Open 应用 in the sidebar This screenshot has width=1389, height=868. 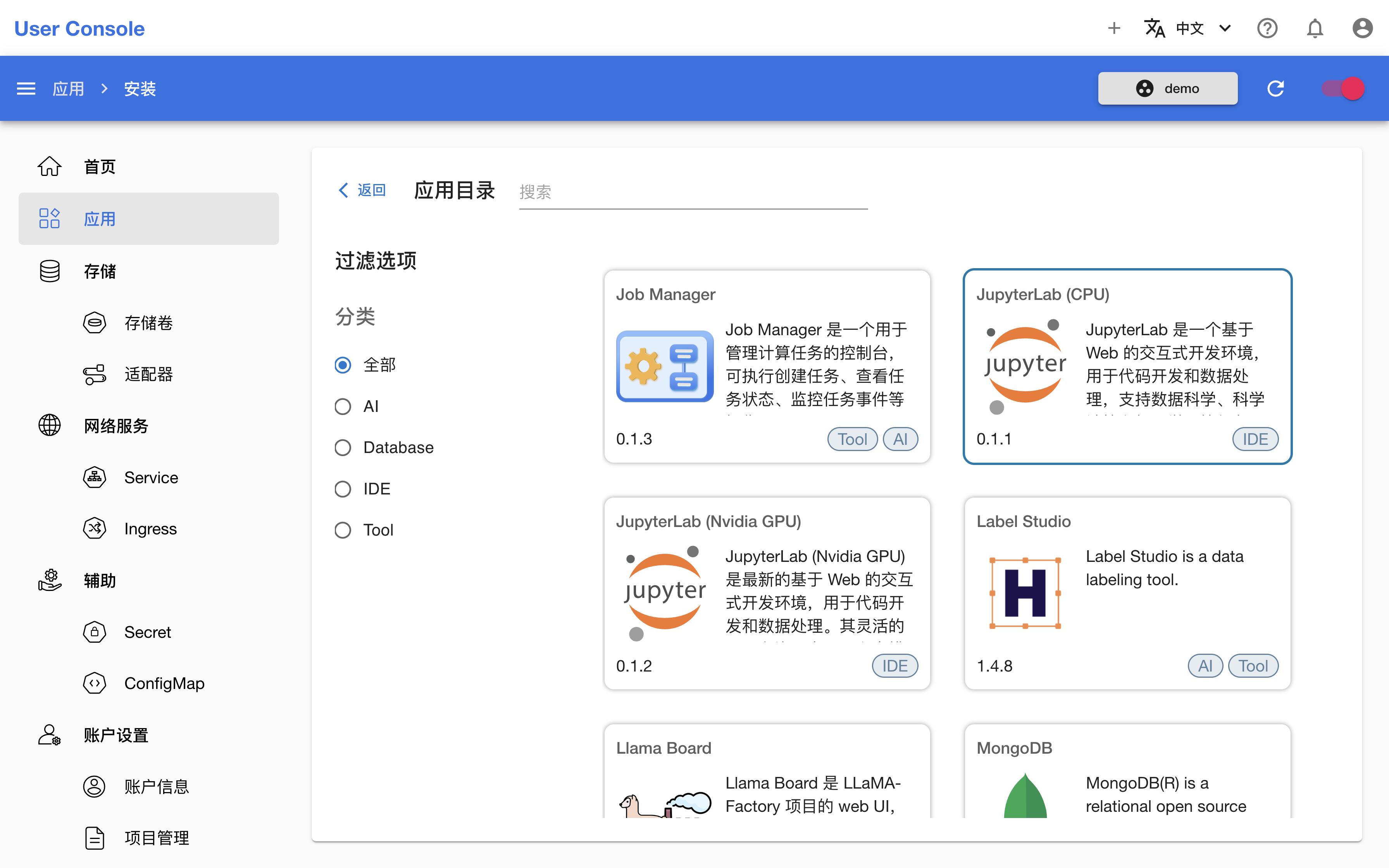coord(149,219)
